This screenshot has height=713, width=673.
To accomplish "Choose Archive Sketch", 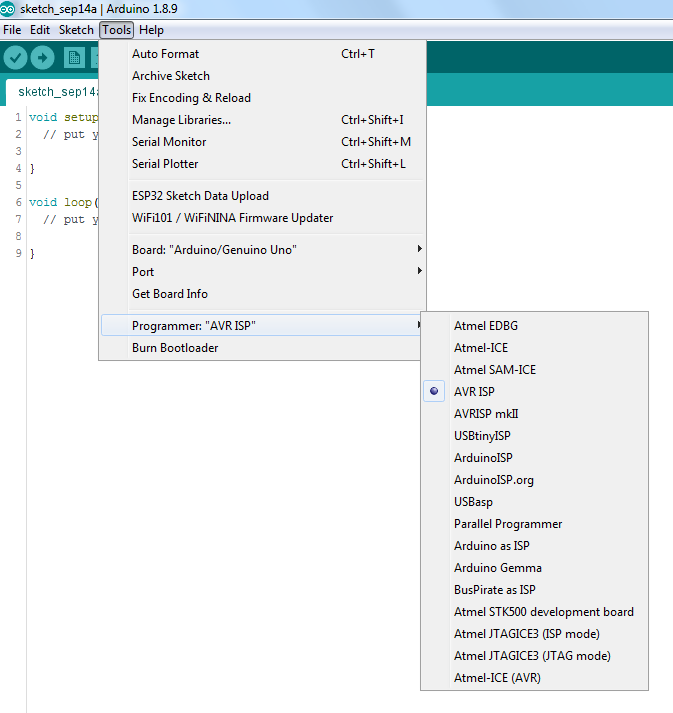I will [263, 75].
